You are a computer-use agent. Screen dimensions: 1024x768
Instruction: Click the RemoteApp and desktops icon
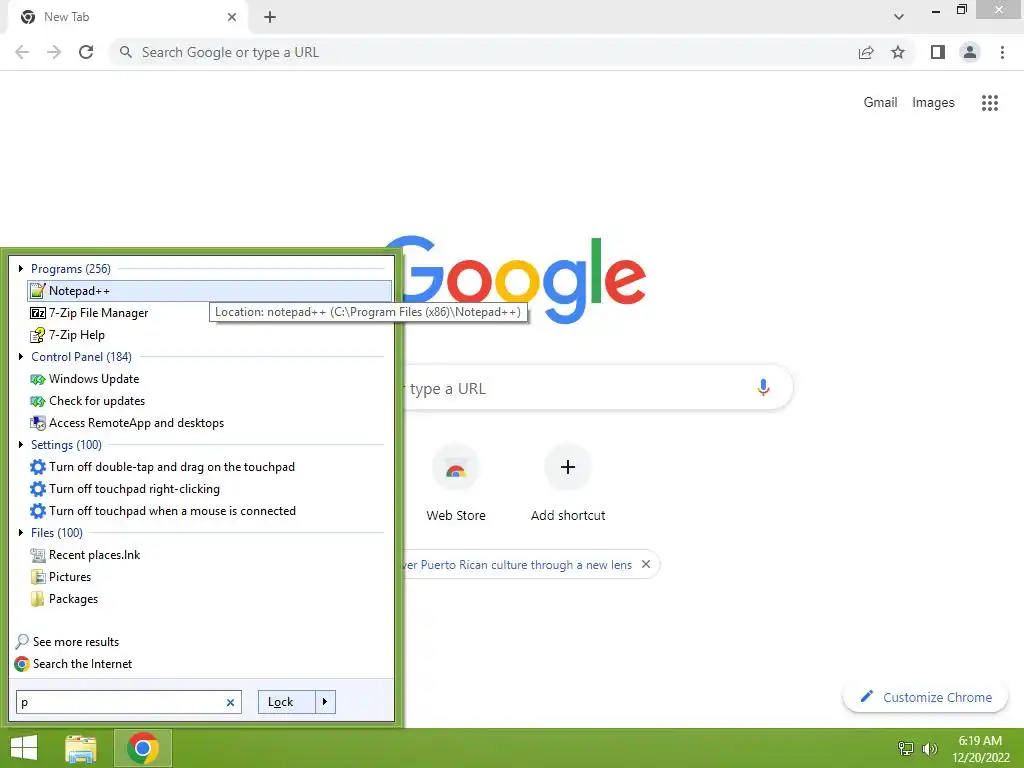[x=38, y=423]
